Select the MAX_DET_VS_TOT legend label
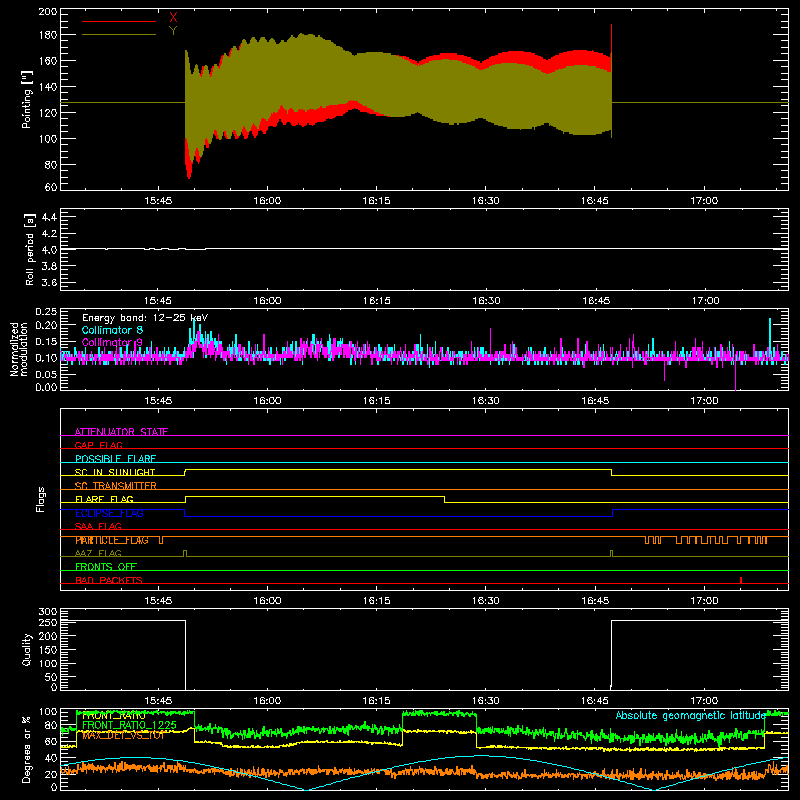Viewport: 800px width, 800px height. [123, 735]
